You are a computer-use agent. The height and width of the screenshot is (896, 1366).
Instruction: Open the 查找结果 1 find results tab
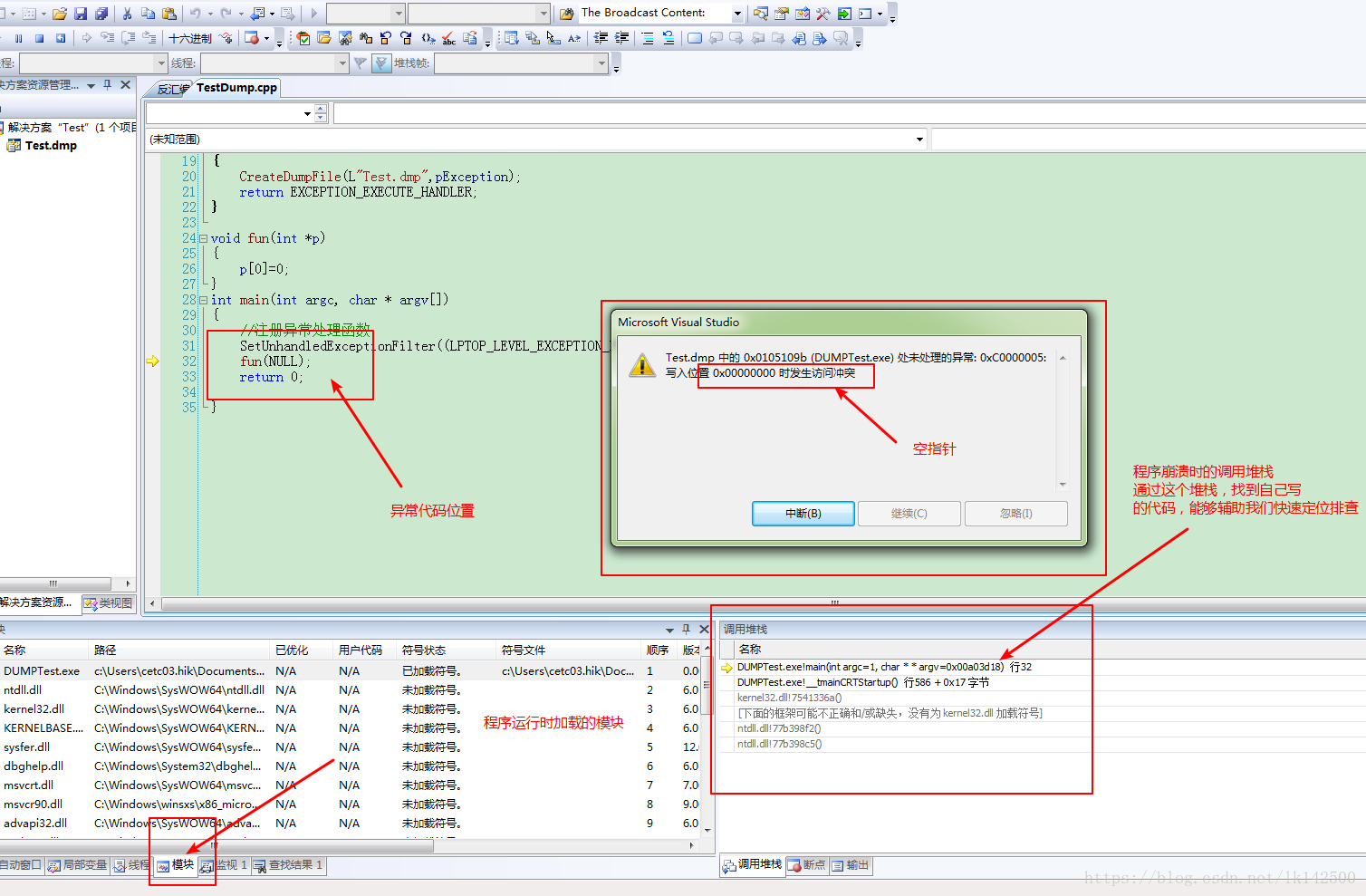click(288, 865)
